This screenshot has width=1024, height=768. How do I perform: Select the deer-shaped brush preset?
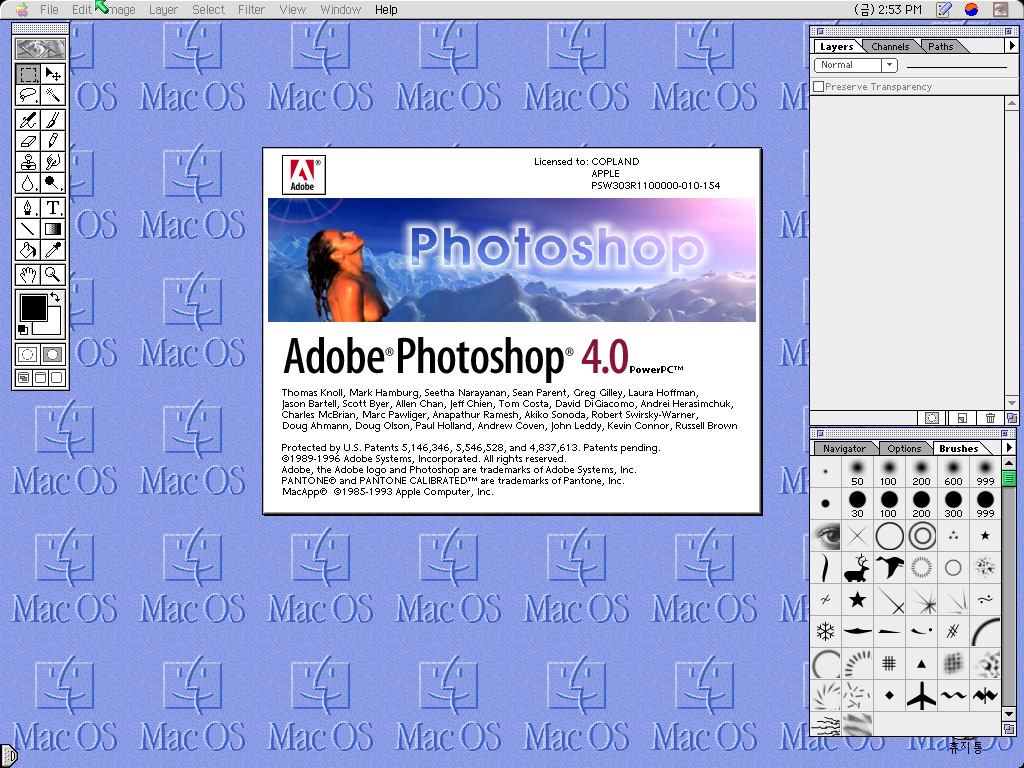(x=856, y=569)
